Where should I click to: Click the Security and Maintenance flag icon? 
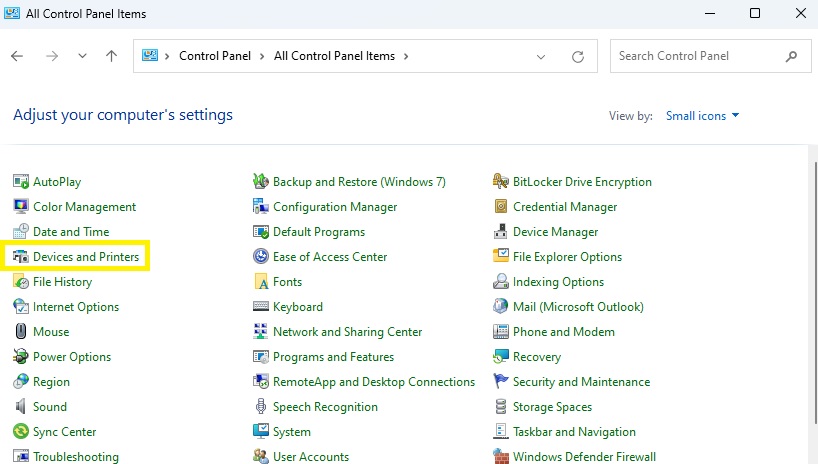[x=501, y=382]
